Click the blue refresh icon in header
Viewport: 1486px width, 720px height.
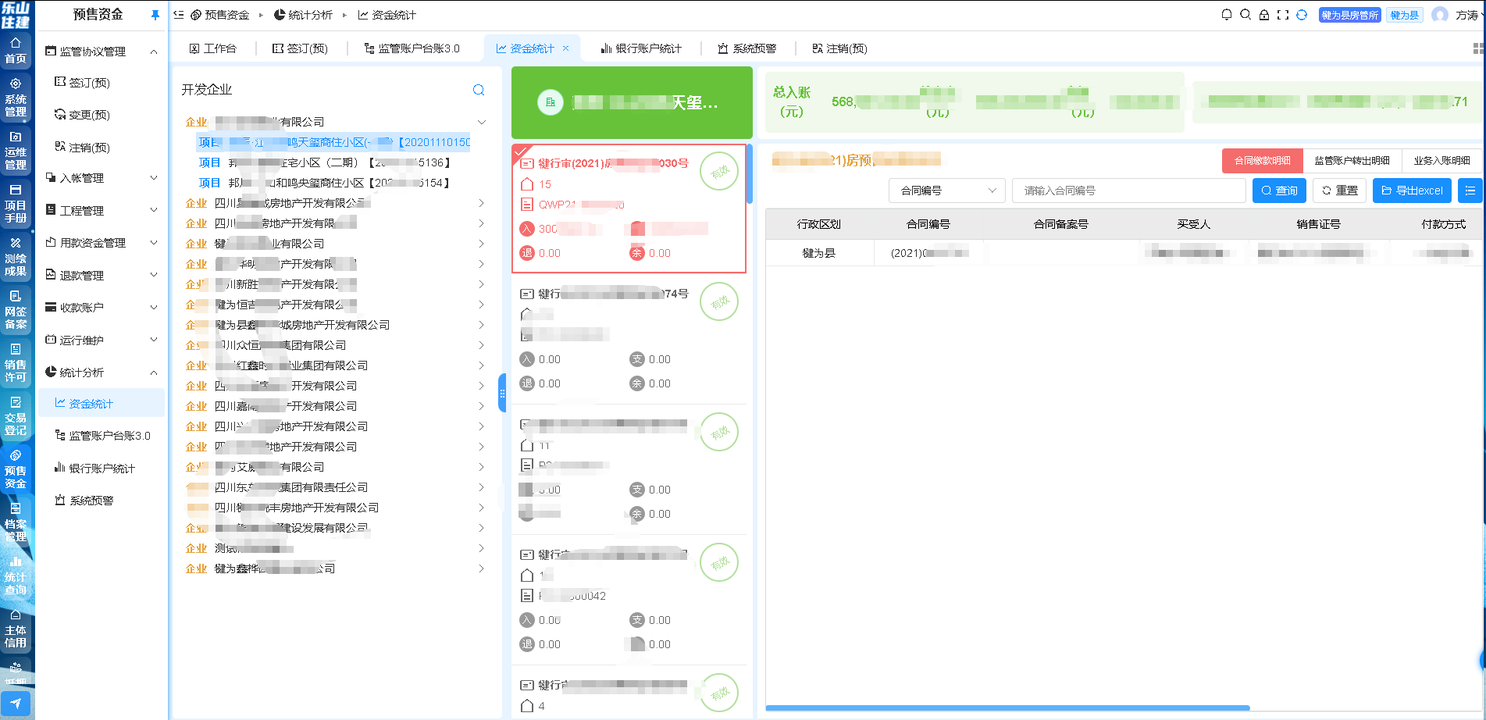coord(1301,15)
